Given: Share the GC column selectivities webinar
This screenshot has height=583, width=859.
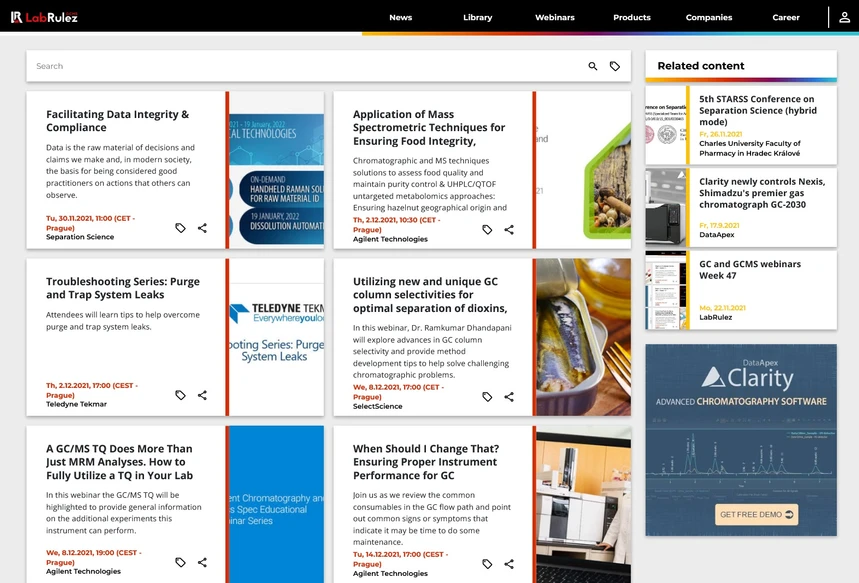Looking at the screenshot, I should pyautogui.click(x=509, y=397).
